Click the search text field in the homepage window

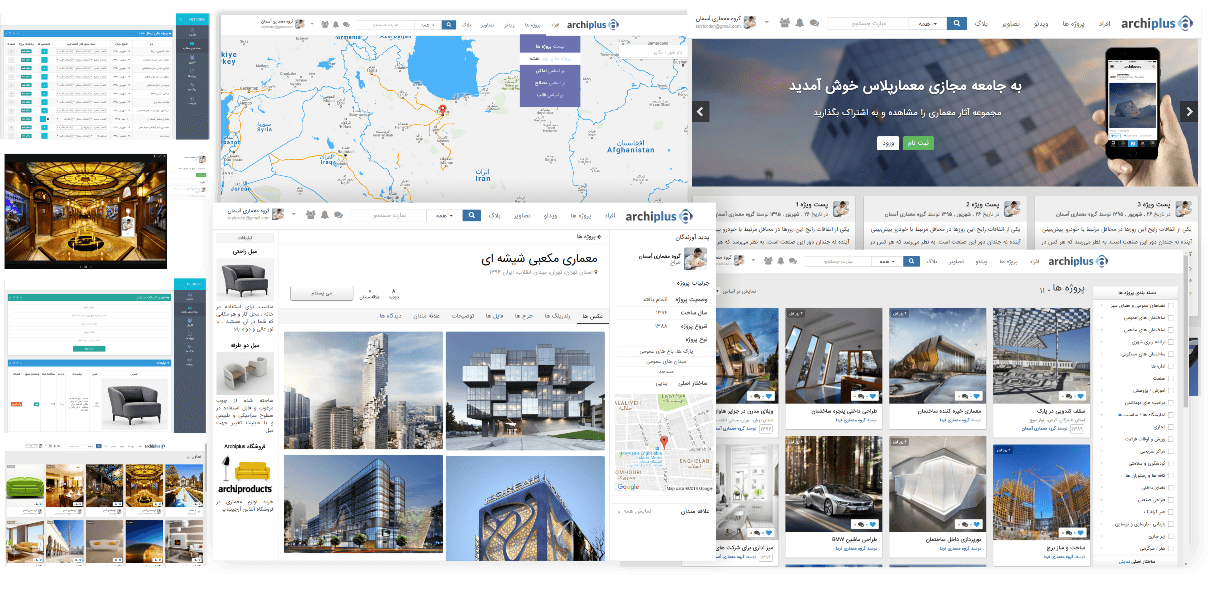pos(867,22)
